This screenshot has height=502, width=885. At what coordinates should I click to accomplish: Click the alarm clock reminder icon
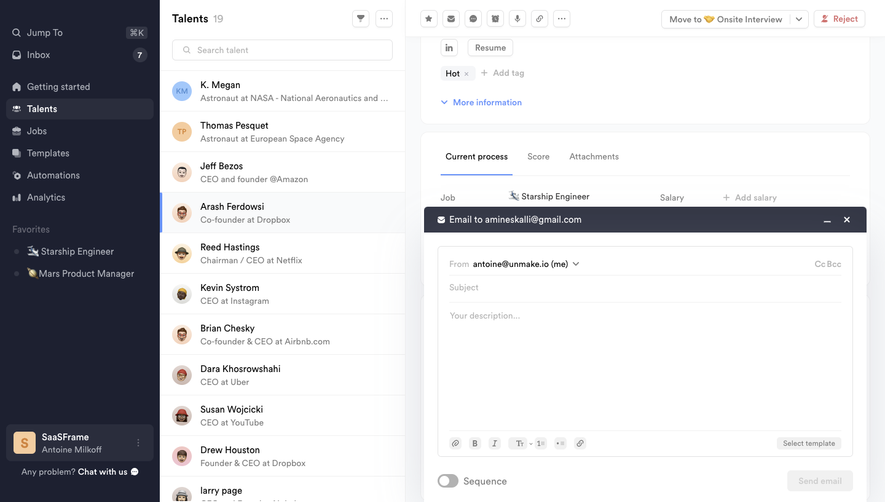click(495, 19)
